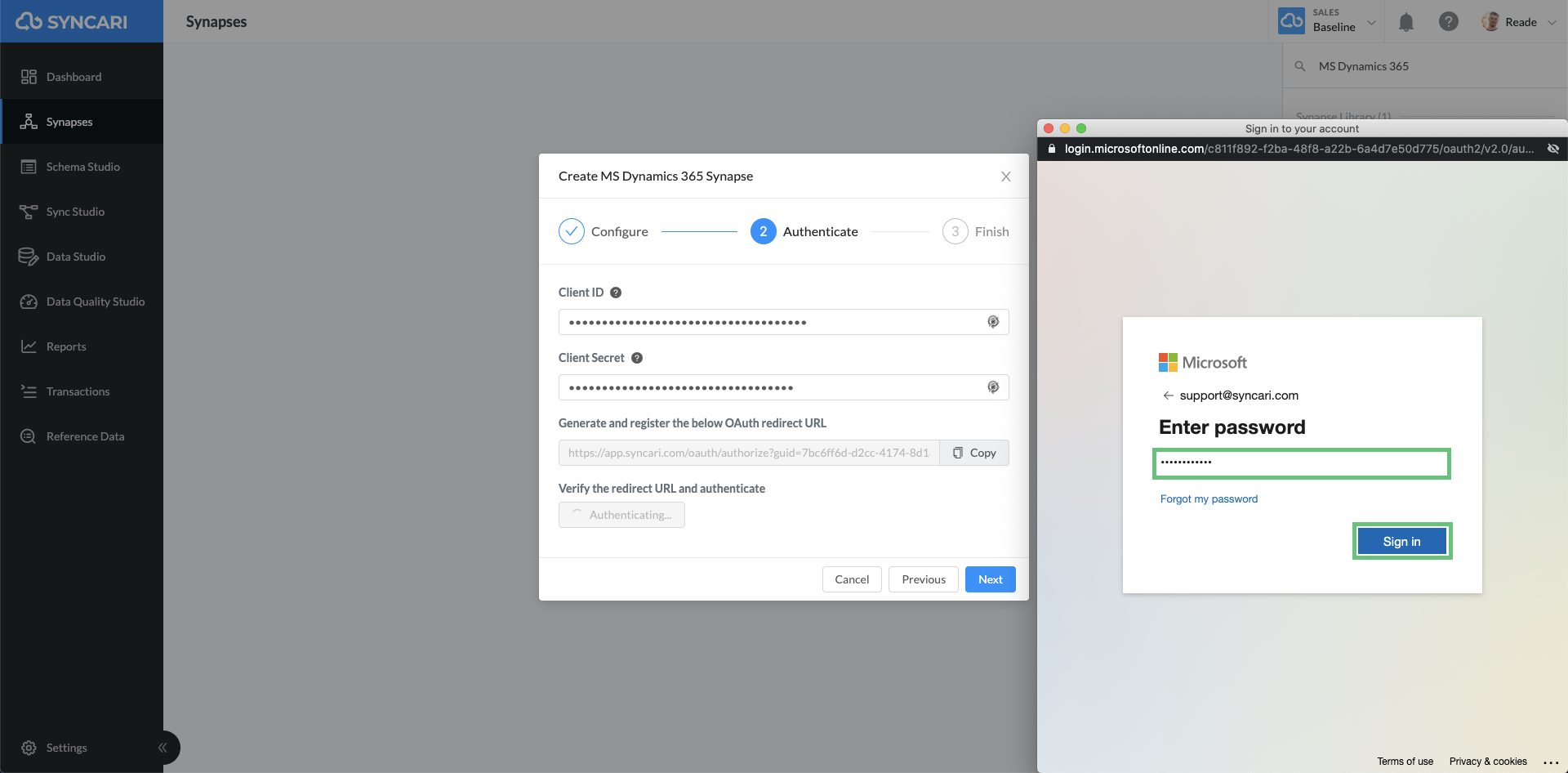Expand the Sales Baseline instance dropdown
Viewport: 1568px width, 773px height.
tap(1372, 23)
